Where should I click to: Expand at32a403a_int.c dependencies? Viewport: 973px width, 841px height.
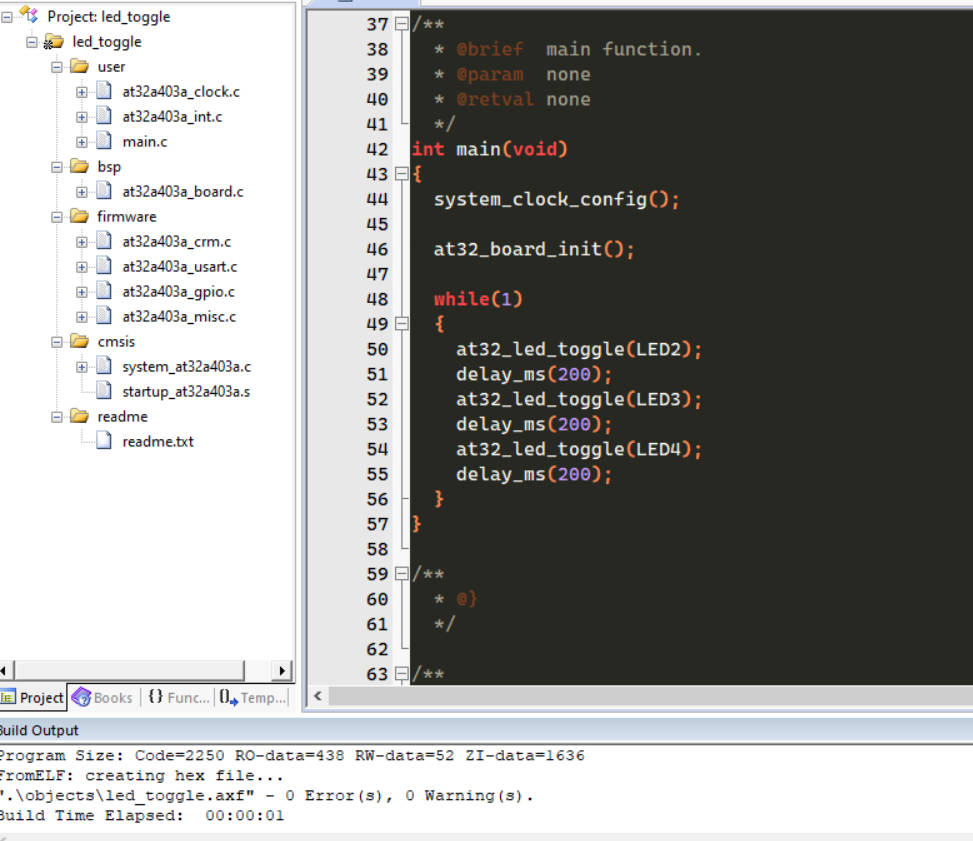81,117
